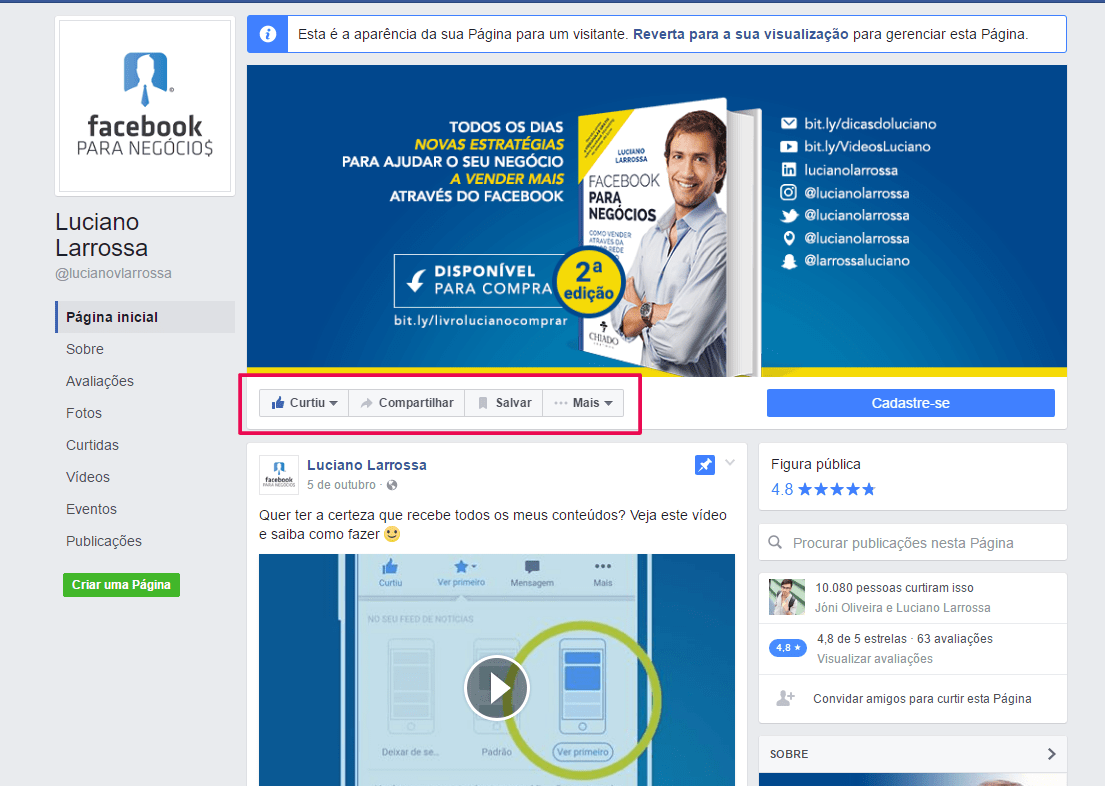The height and width of the screenshot is (786, 1105).
Task: Click Convidar amigos para curtir esta Página
Action: (x=922, y=699)
